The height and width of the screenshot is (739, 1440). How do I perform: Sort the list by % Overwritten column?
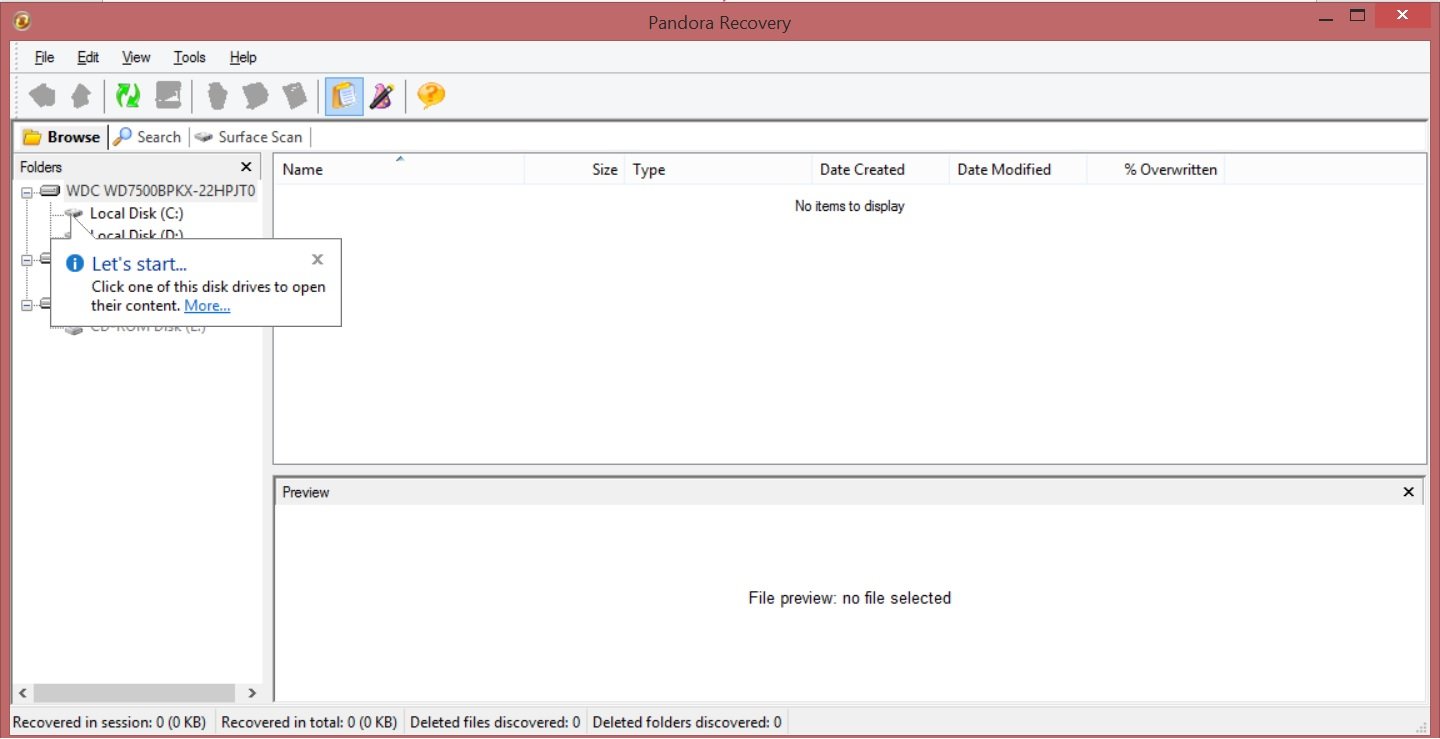[1156, 170]
